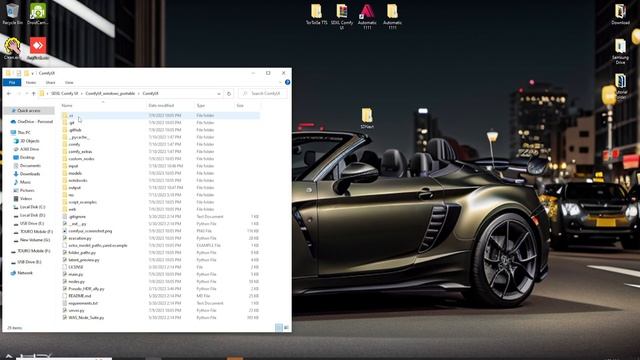This screenshot has height=360, width=640.
Task: Select the OneDrive - Personal cloud icon
Action: tap(13, 122)
